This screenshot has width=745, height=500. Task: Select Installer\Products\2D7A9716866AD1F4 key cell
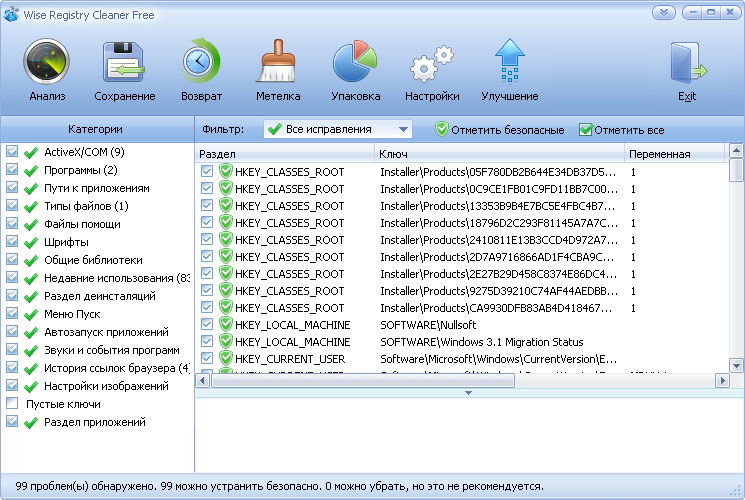point(497,257)
